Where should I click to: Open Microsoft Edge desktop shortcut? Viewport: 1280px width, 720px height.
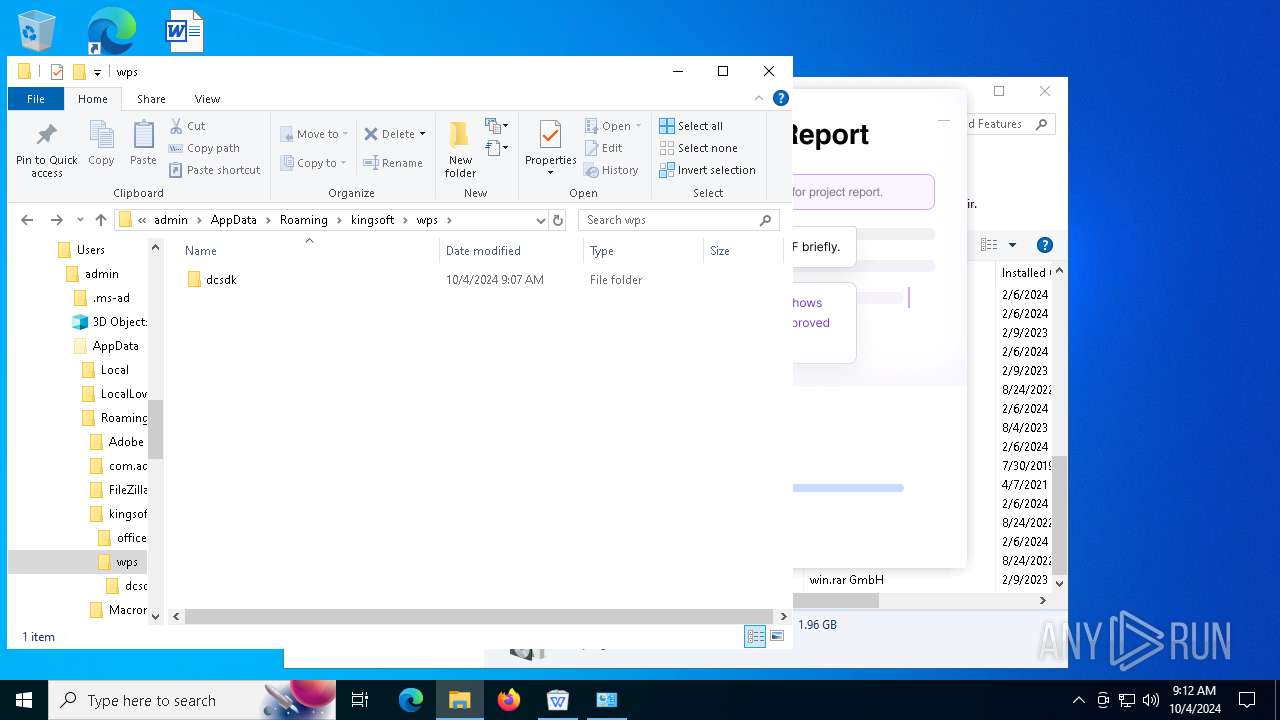click(111, 31)
